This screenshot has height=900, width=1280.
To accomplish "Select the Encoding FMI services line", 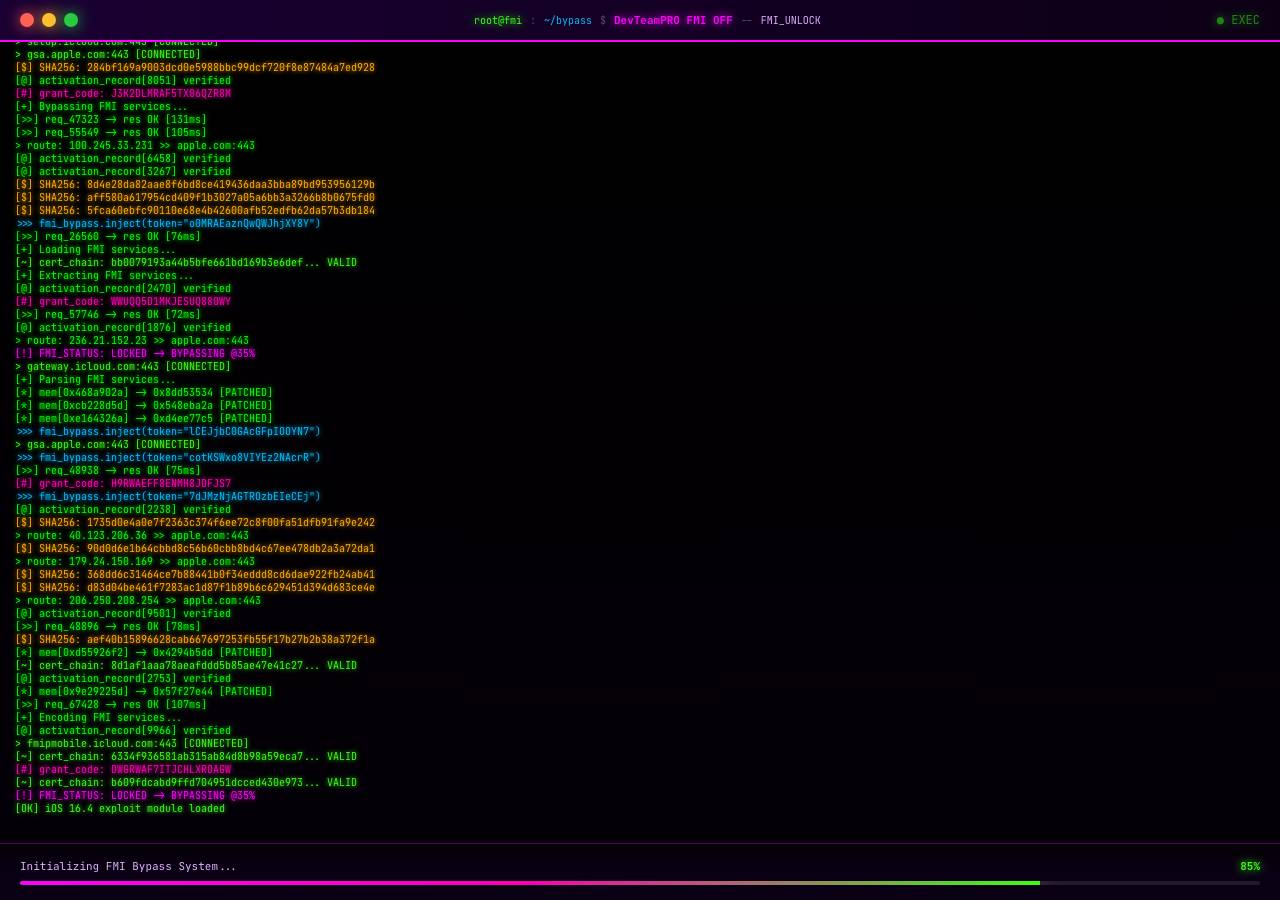I will [98, 718].
